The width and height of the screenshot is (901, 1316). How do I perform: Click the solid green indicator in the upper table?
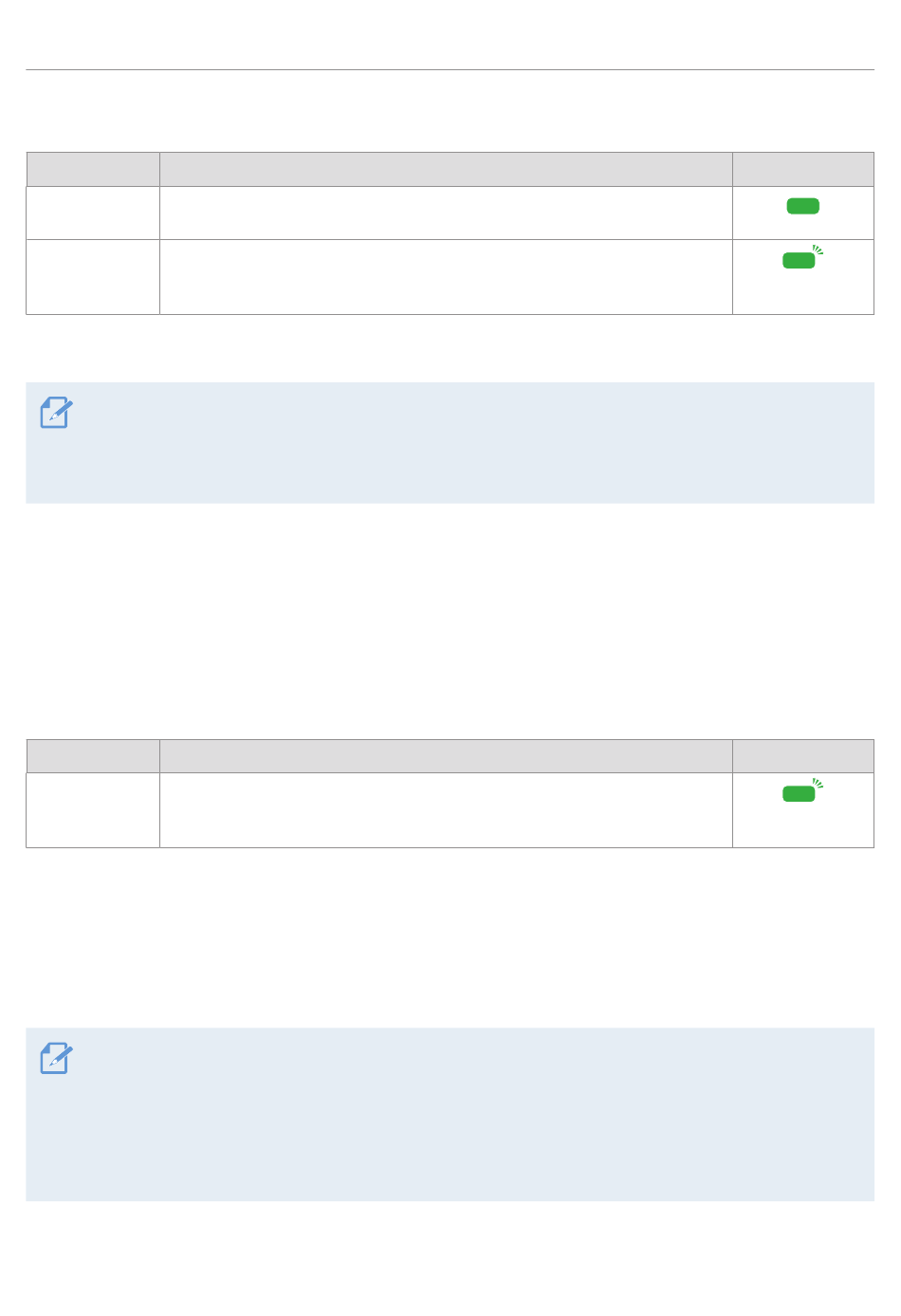click(x=802, y=206)
